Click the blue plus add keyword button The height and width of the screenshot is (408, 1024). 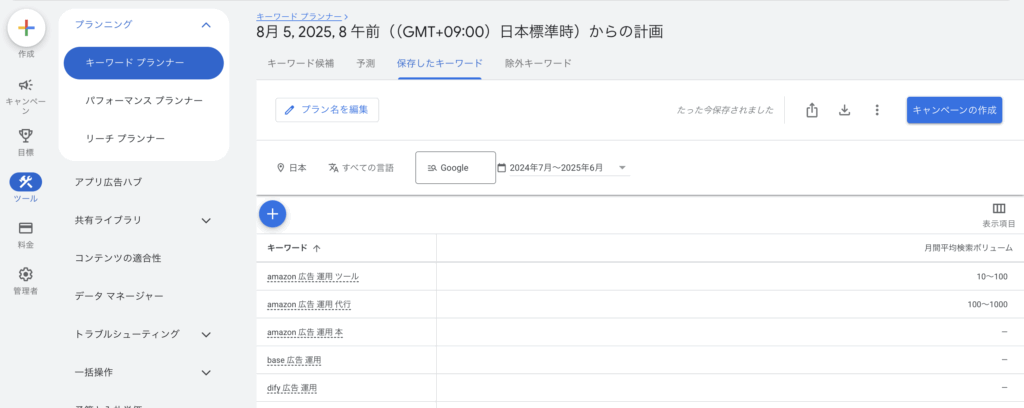273,213
